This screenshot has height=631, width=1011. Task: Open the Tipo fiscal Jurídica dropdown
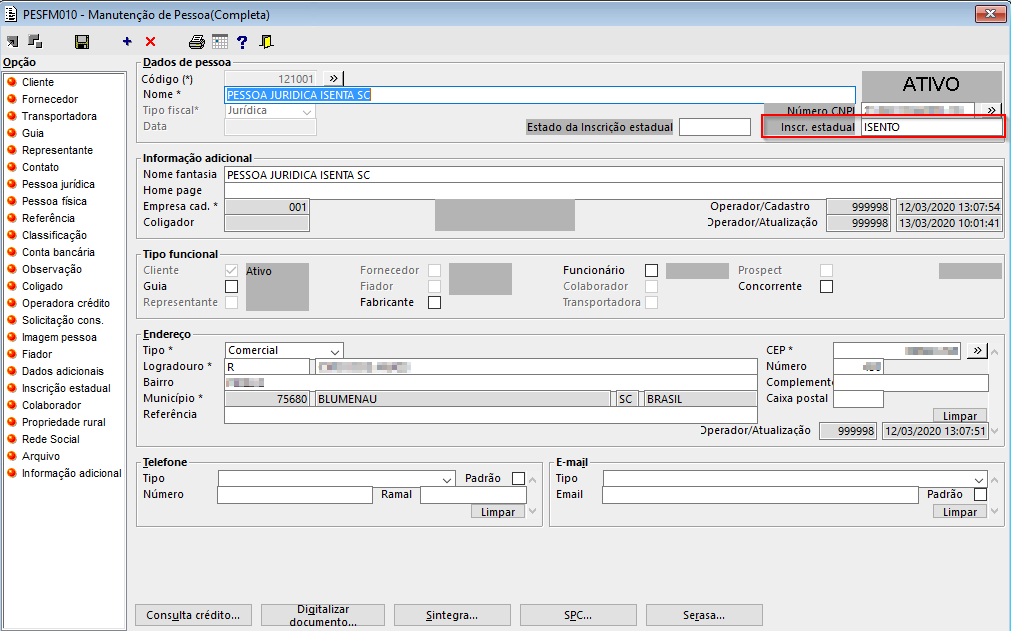point(307,111)
